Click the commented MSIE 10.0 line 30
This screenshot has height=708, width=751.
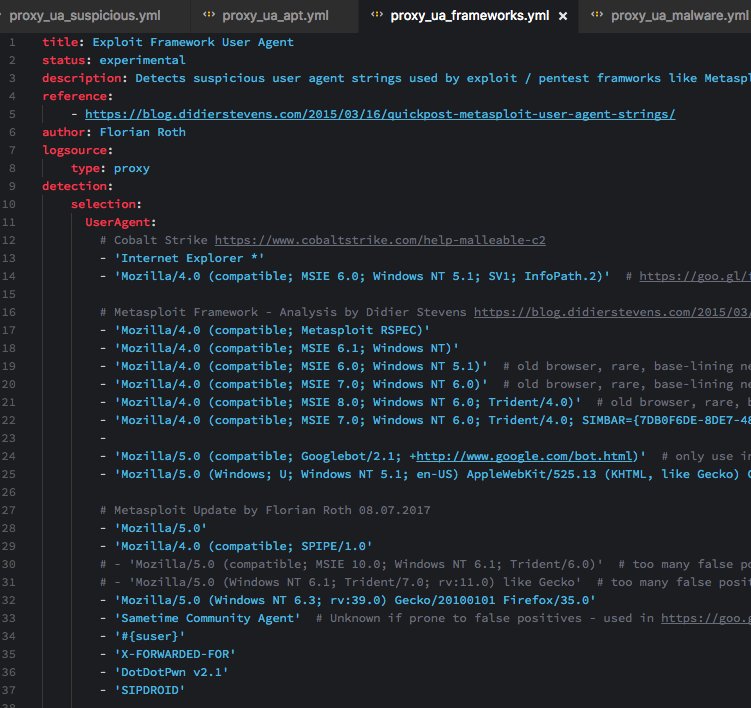coord(425,564)
